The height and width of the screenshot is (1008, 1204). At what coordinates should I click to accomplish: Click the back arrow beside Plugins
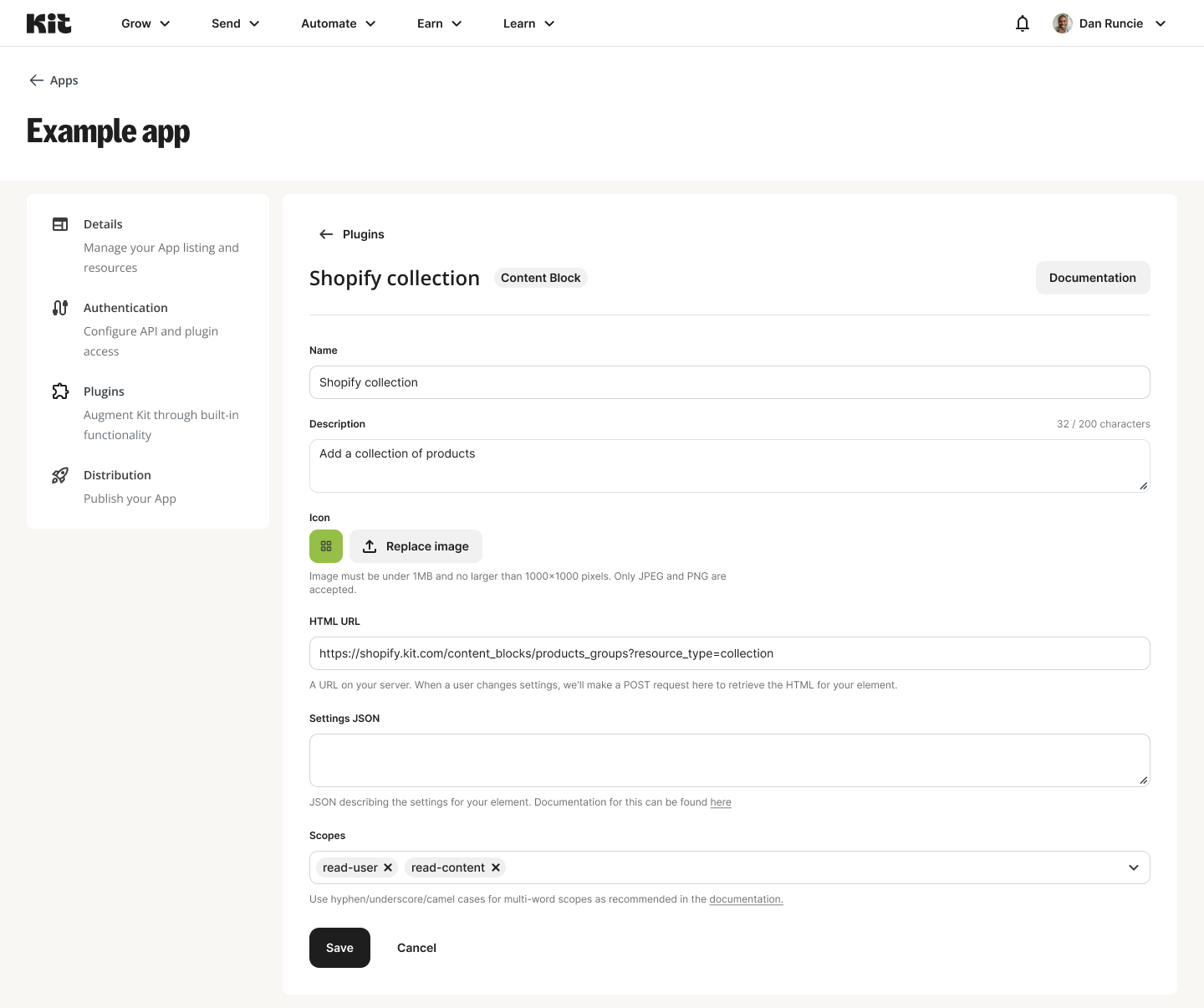coord(326,234)
